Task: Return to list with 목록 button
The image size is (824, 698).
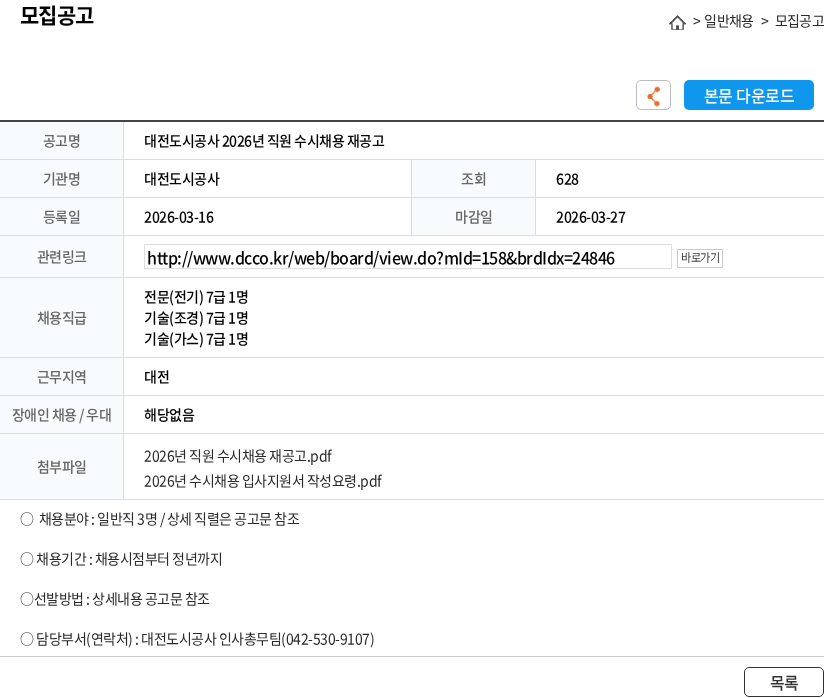Action: tap(784, 682)
